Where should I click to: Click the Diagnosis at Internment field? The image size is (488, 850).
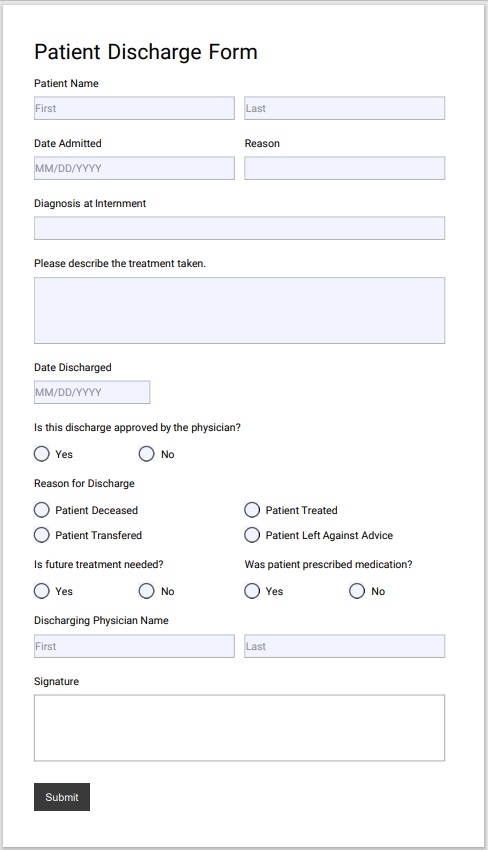(239, 228)
